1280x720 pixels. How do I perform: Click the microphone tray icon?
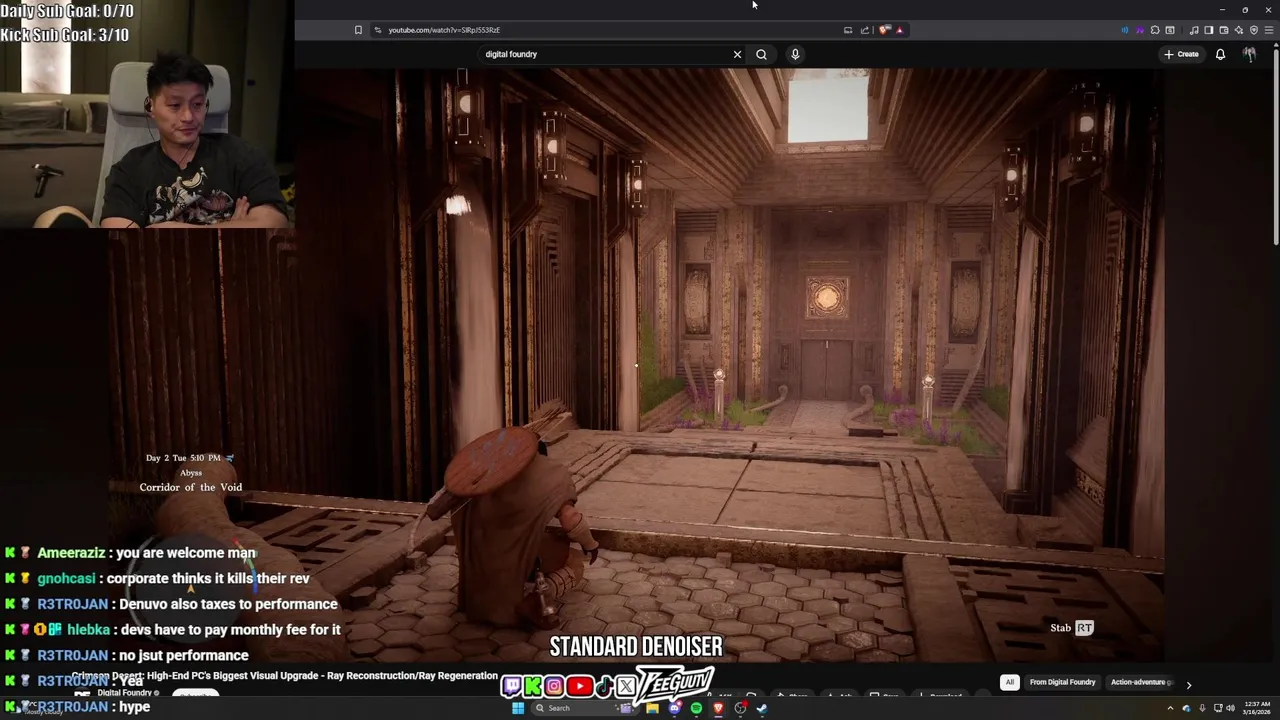[1202, 708]
